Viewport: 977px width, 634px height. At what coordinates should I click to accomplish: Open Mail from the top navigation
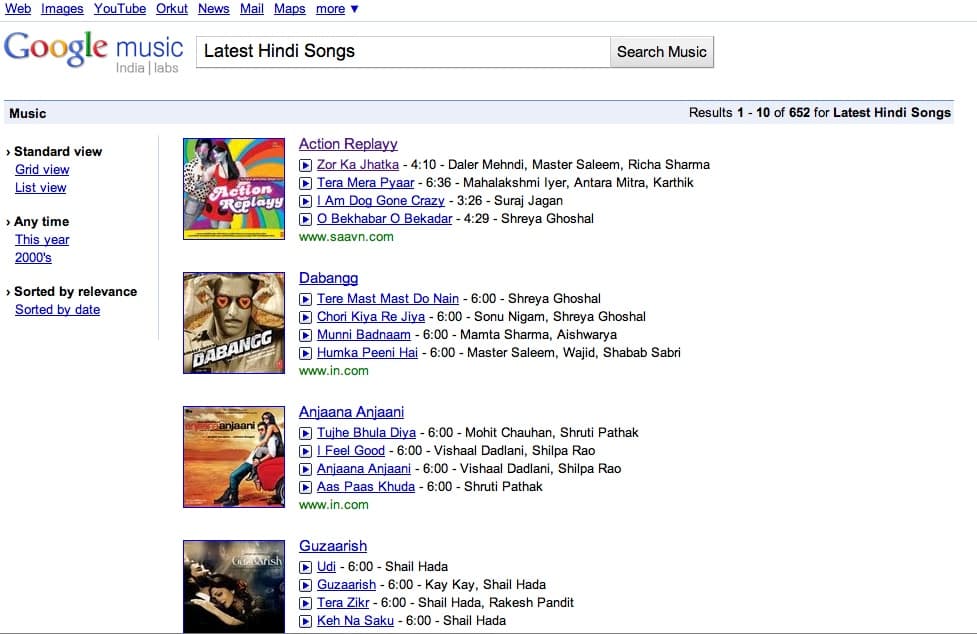coord(252,9)
